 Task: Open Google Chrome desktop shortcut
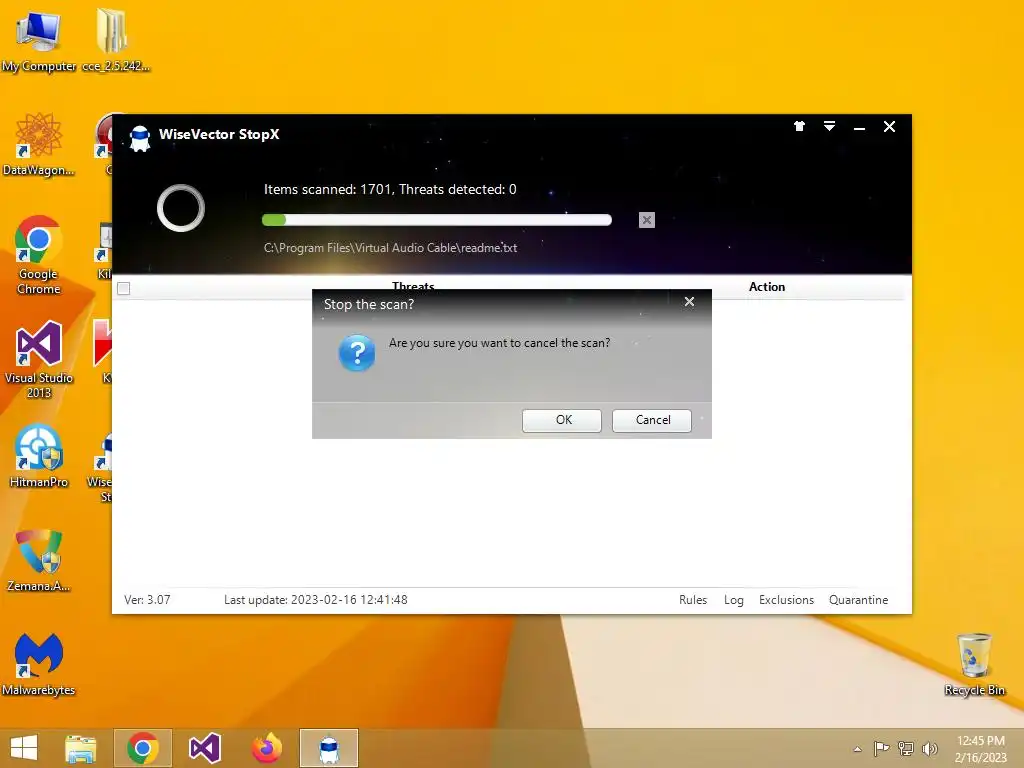tap(39, 255)
